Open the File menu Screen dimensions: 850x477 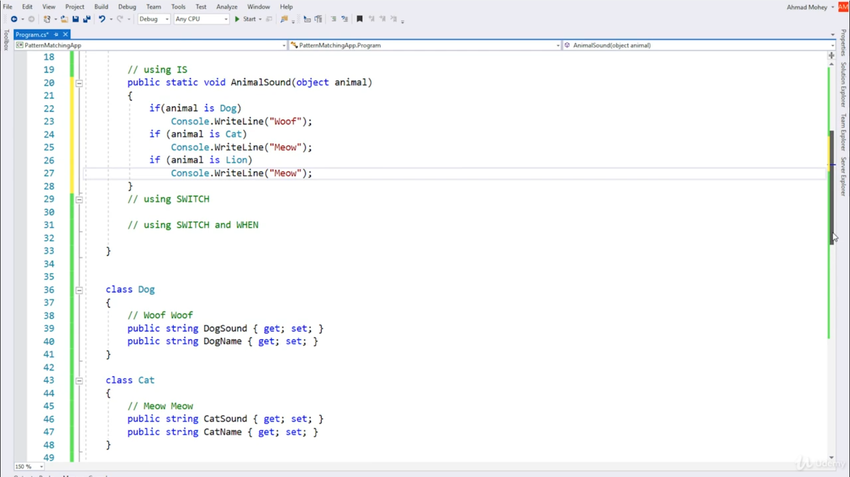point(8,7)
